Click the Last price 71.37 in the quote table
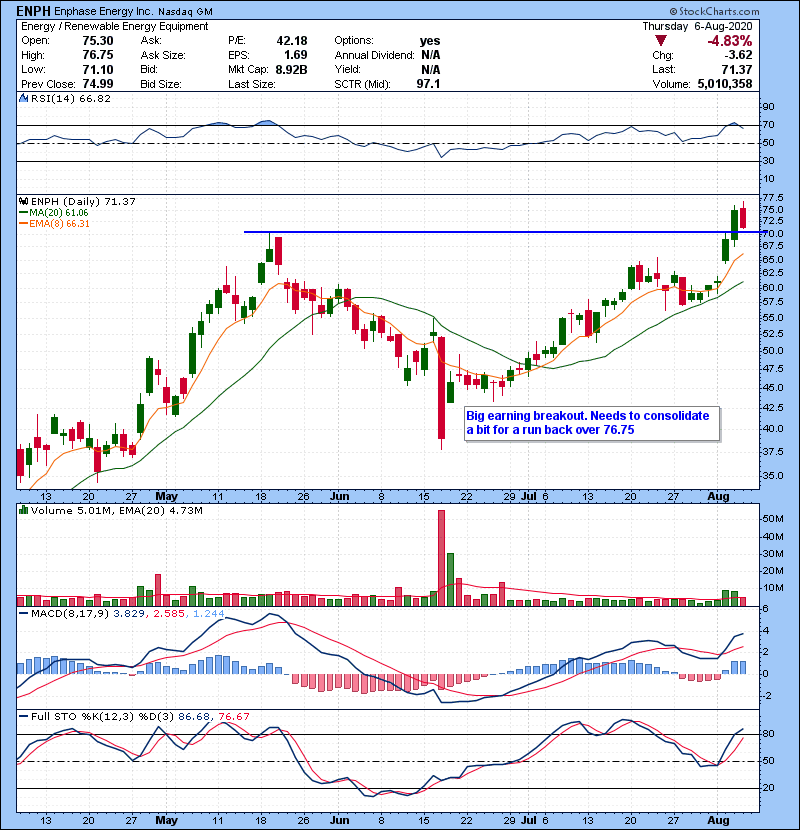 coord(737,69)
